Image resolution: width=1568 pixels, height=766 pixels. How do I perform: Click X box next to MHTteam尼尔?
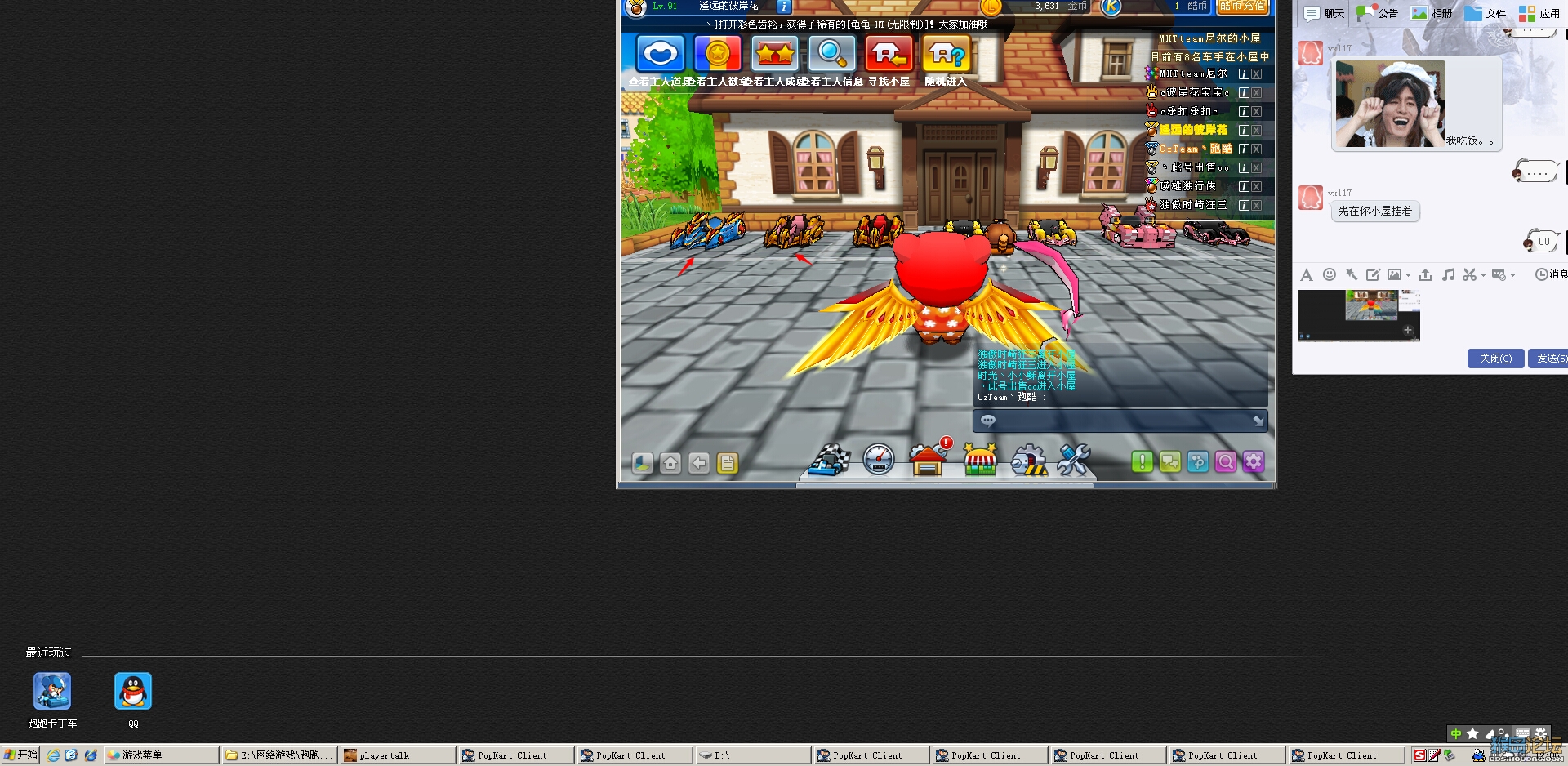(1257, 73)
